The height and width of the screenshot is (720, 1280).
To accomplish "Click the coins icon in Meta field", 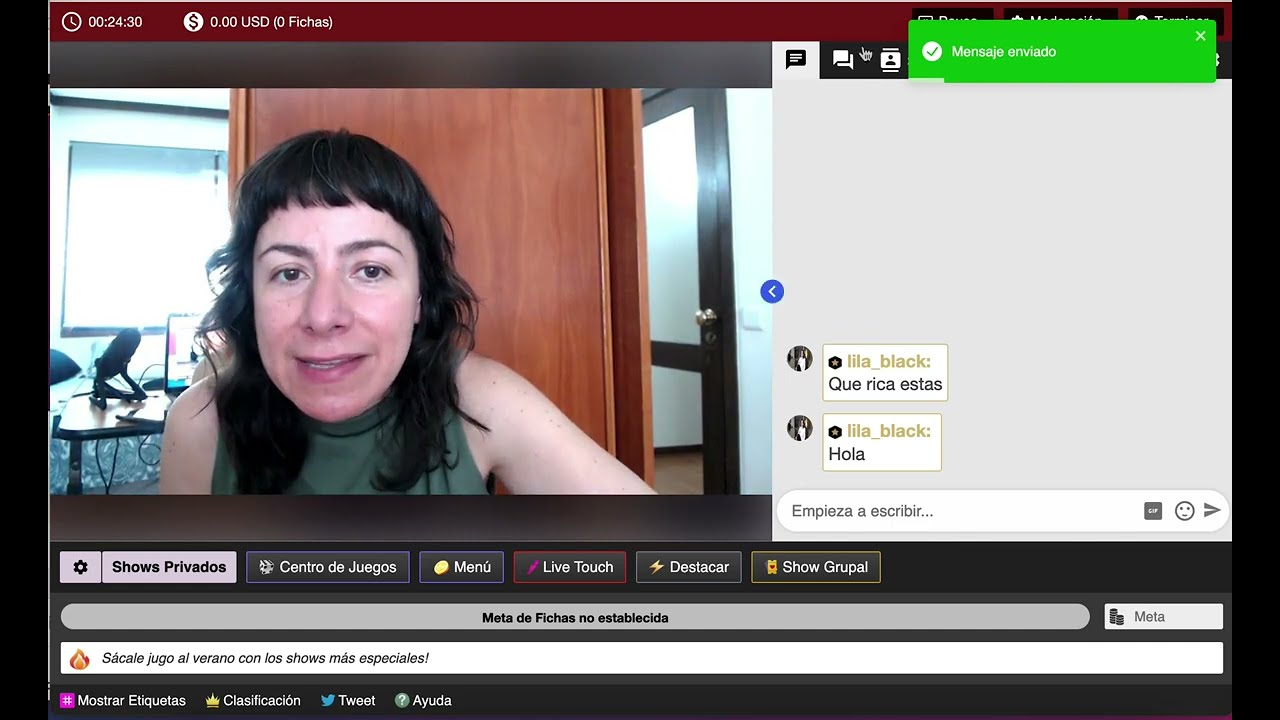I will (1117, 617).
